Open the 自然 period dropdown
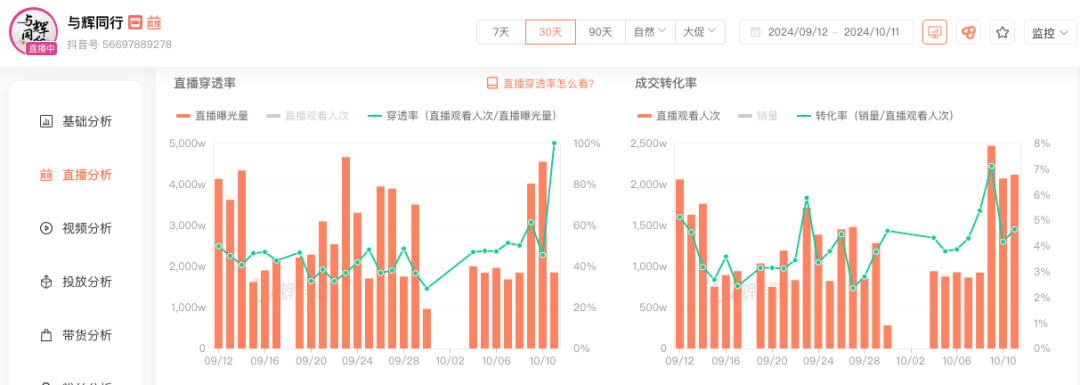1080x385 pixels. (650, 32)
